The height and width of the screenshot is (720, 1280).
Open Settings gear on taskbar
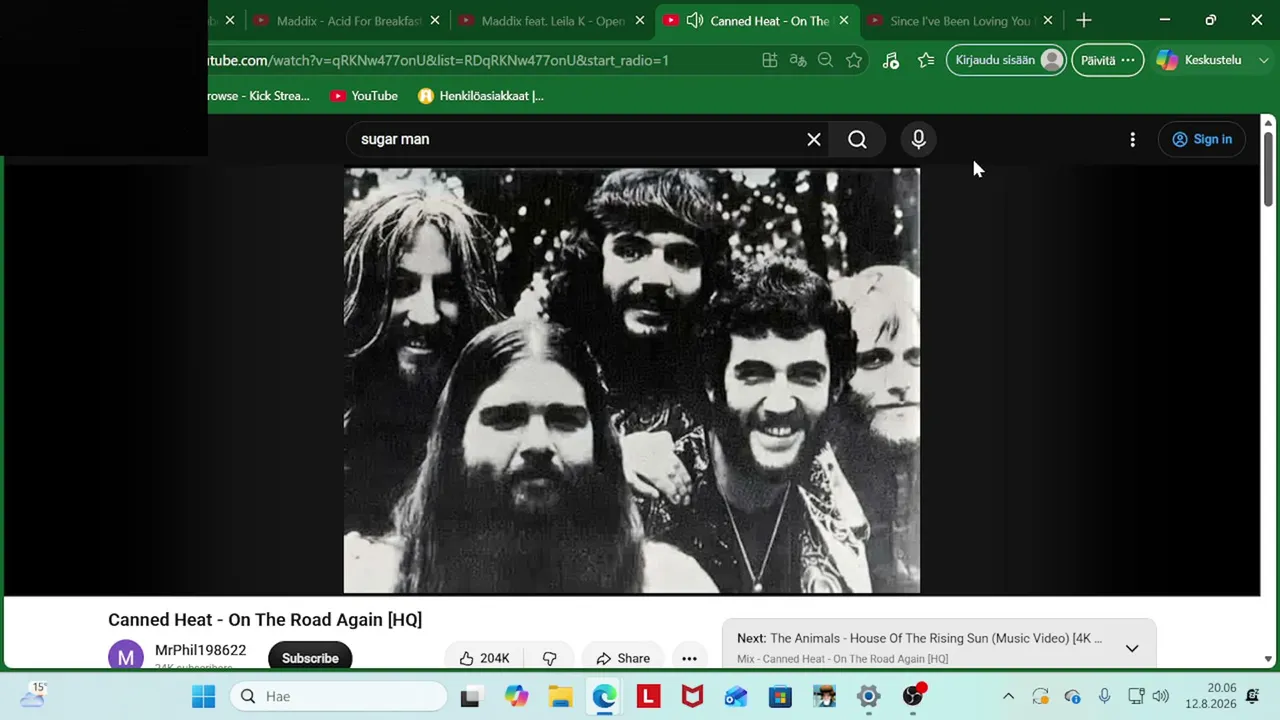click(868, 696)
